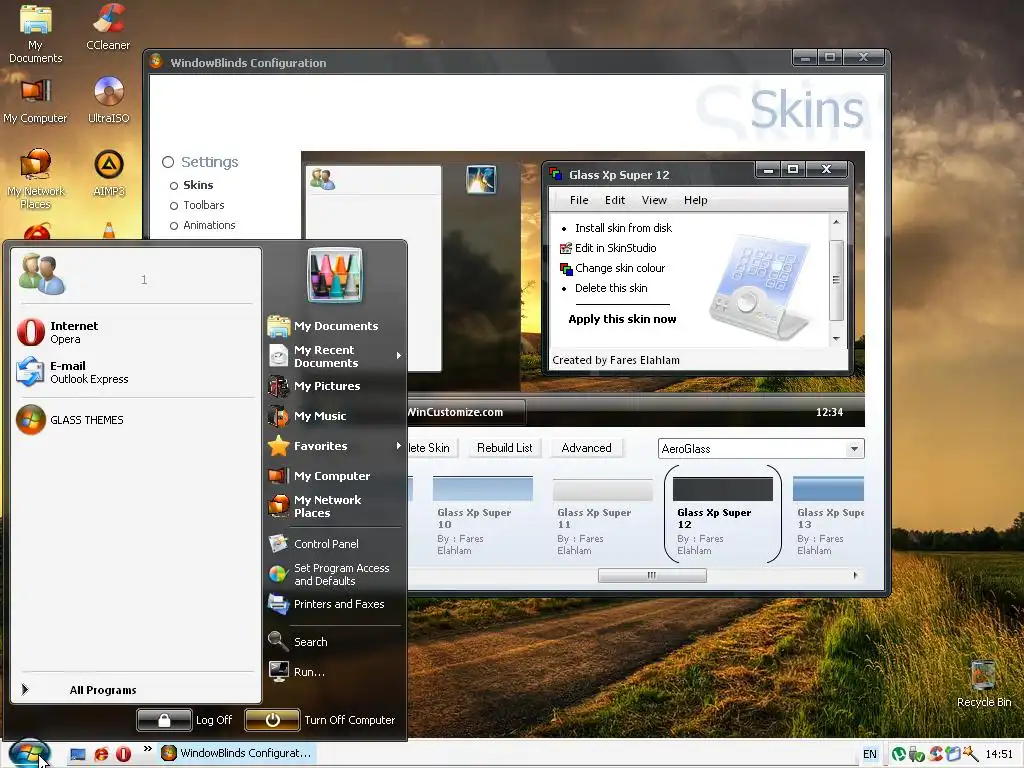
Task: Click Edit in SkinStudio link
Action: click(x=615, y=248)
